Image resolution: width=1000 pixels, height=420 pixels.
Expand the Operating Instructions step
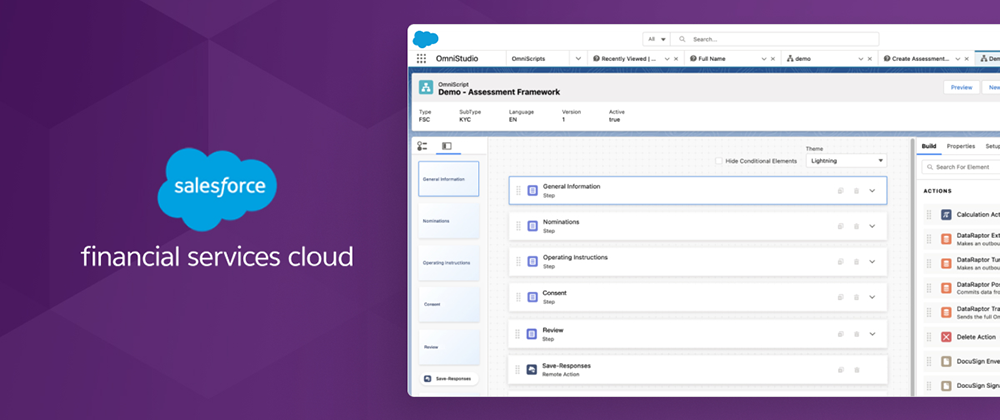tap(872, 261)
